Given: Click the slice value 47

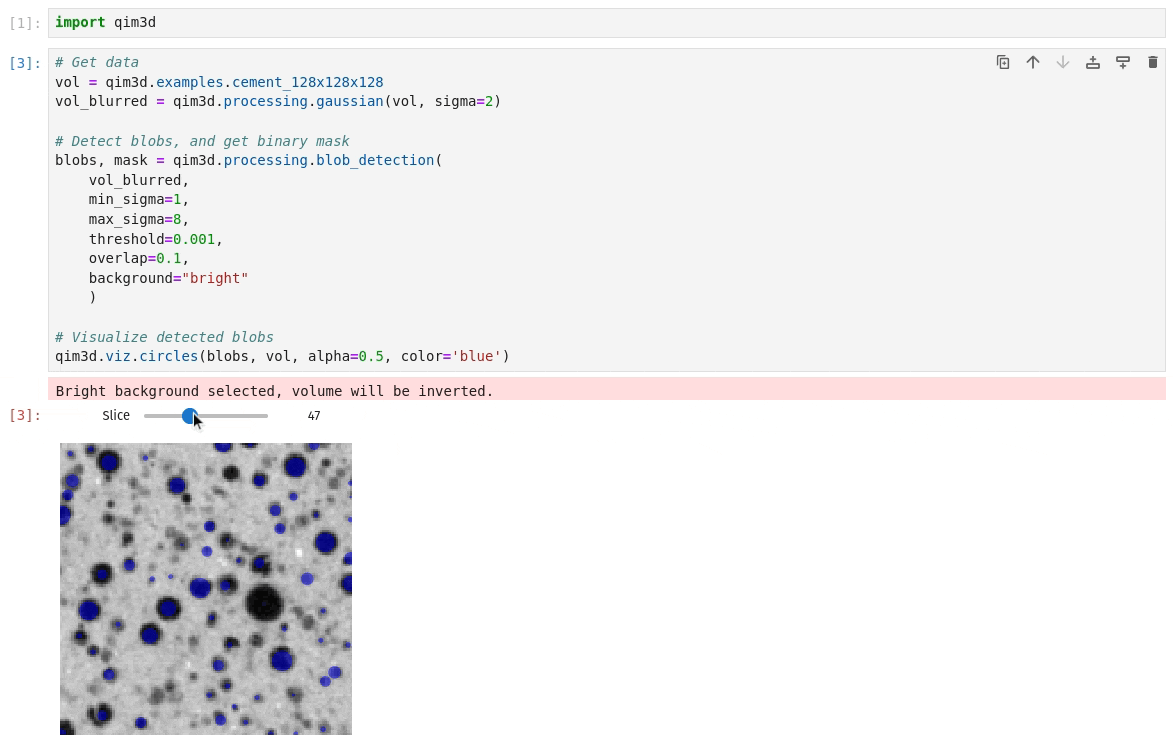Looking at the screenshot, I should pos(314,415).
